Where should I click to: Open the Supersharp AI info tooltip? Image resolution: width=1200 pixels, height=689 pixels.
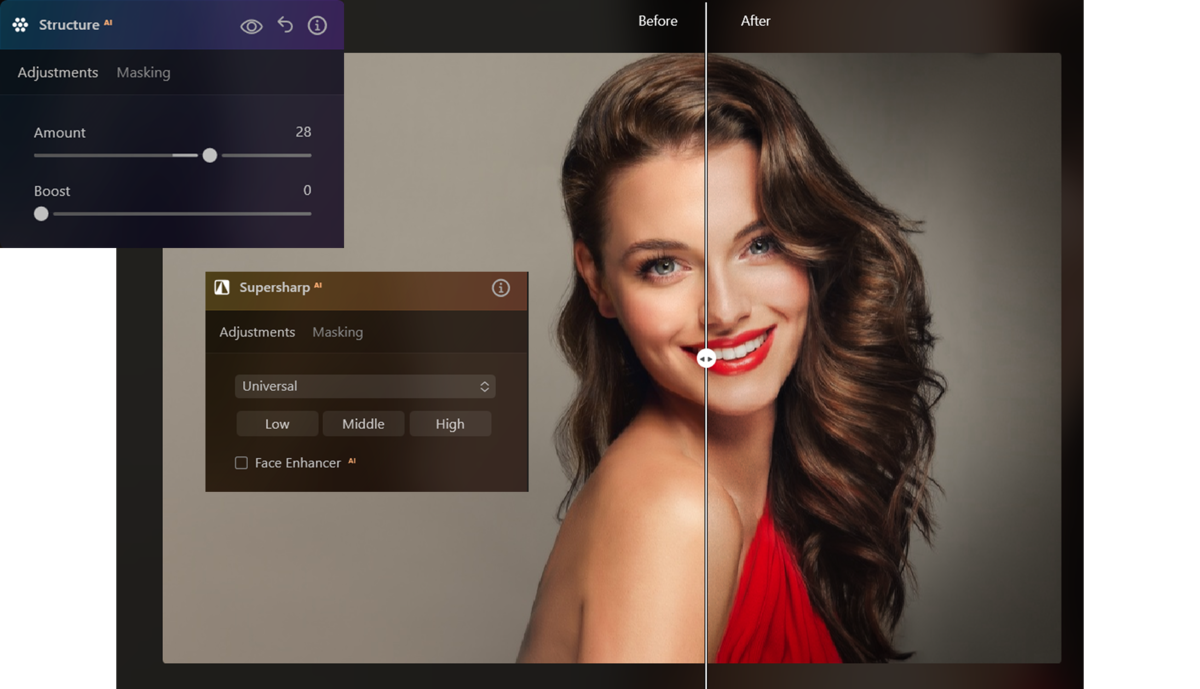pyautogui.click(x=500, y=287)
